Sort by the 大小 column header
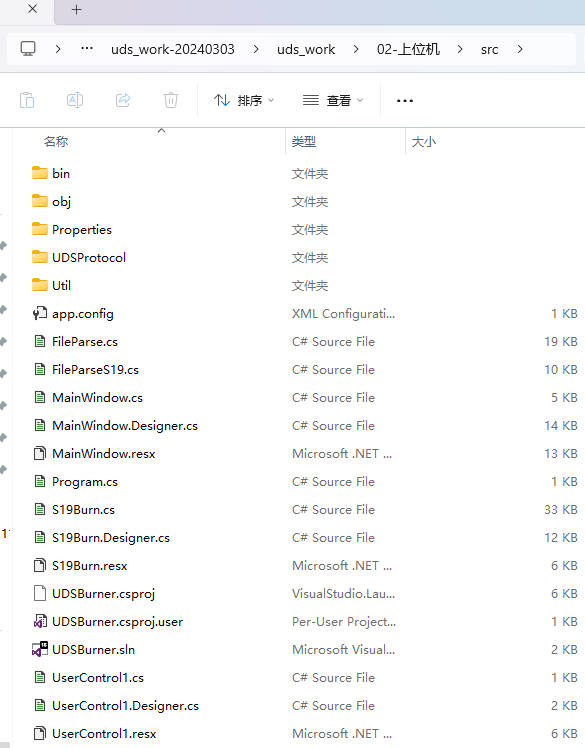 coord(424,141)
